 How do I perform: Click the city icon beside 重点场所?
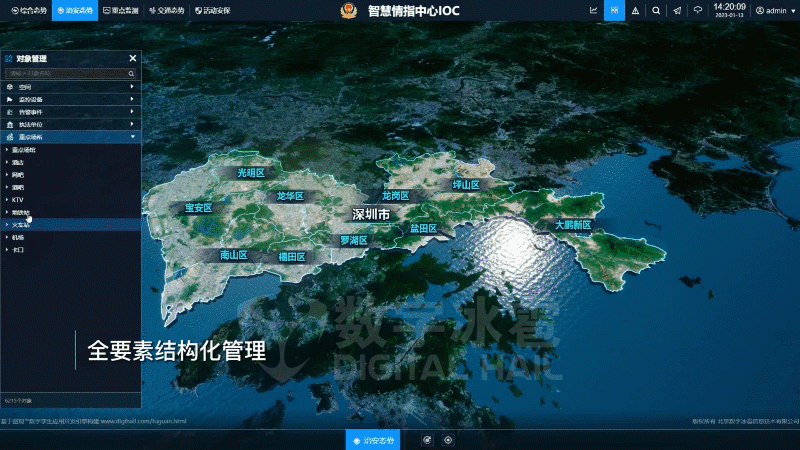click(x=10, y=137)
